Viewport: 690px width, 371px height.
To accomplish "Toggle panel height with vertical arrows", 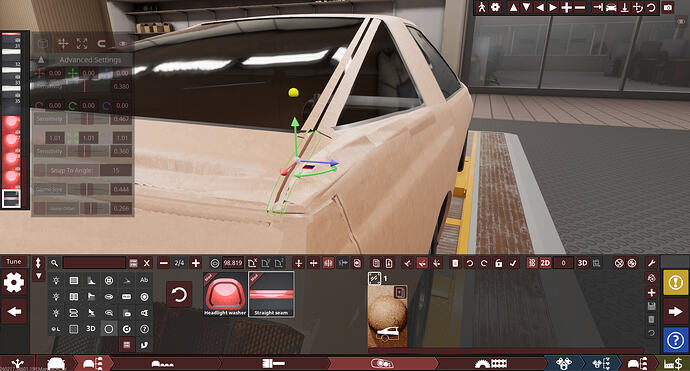I will pos(38,263).
